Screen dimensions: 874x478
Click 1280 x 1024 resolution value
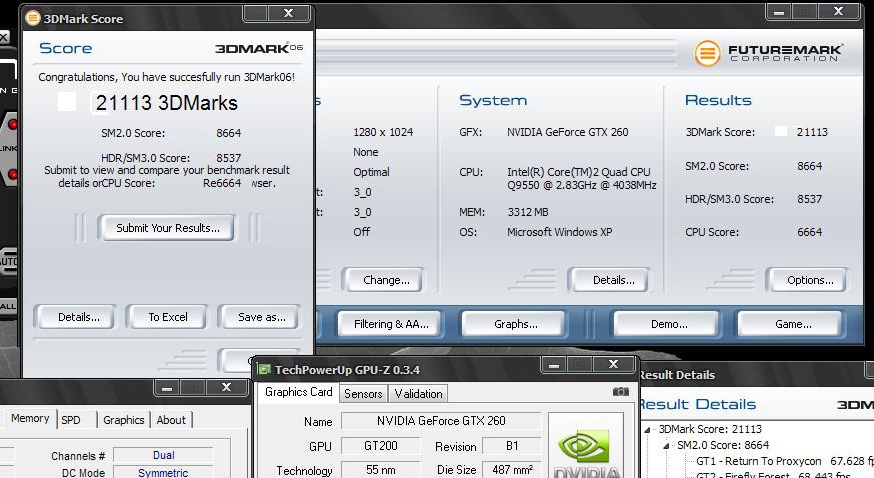383,132
